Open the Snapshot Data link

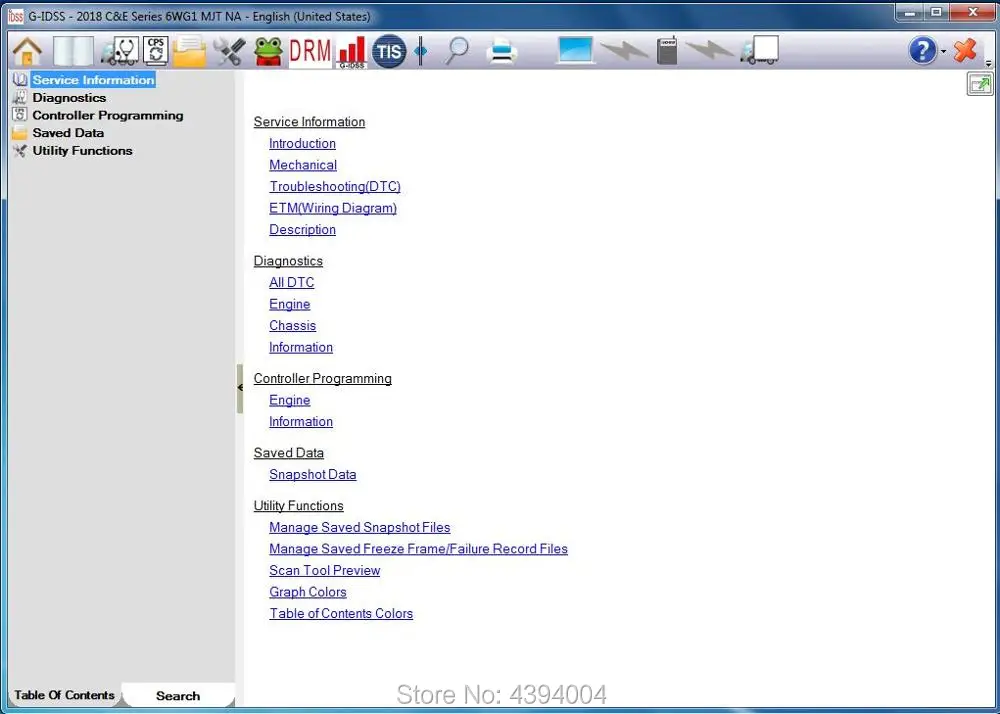tap(312, 475)
